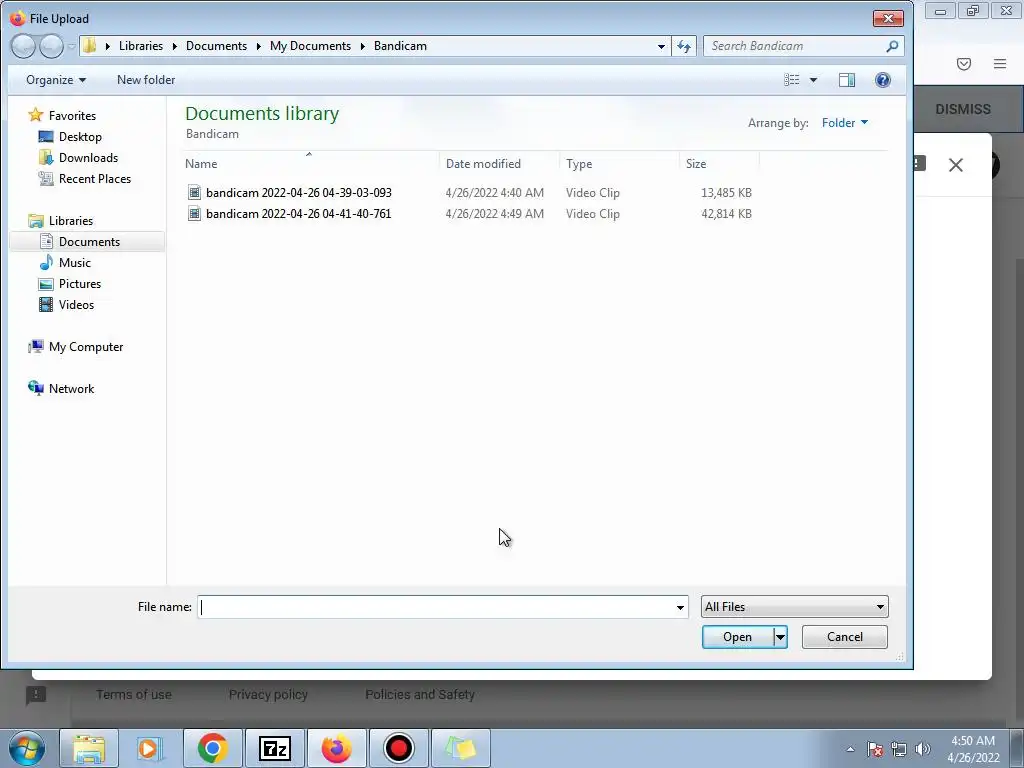
Task: Open the All Files type filter
Action: coord(795,607)
